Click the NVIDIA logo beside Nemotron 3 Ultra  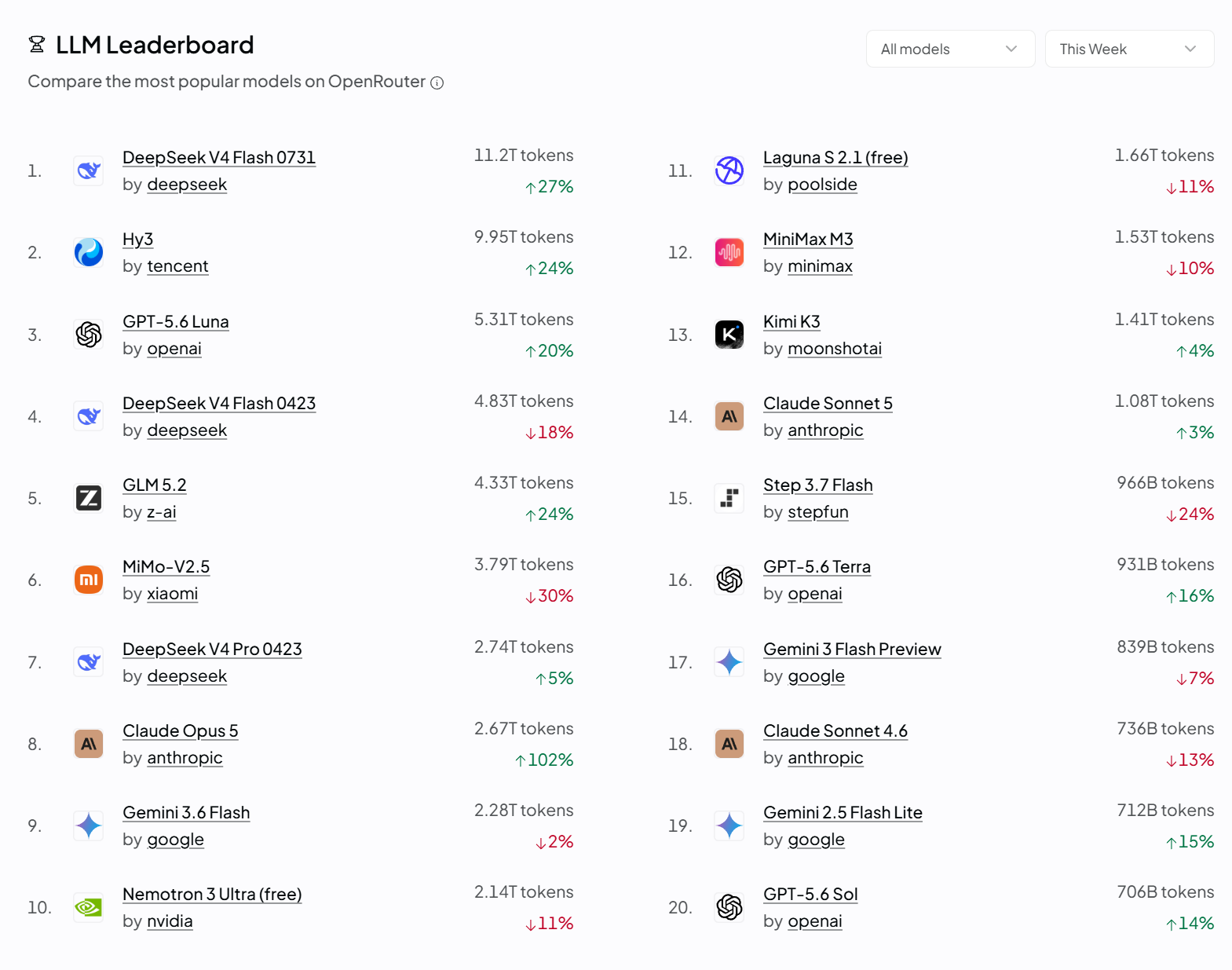point(89,907)
